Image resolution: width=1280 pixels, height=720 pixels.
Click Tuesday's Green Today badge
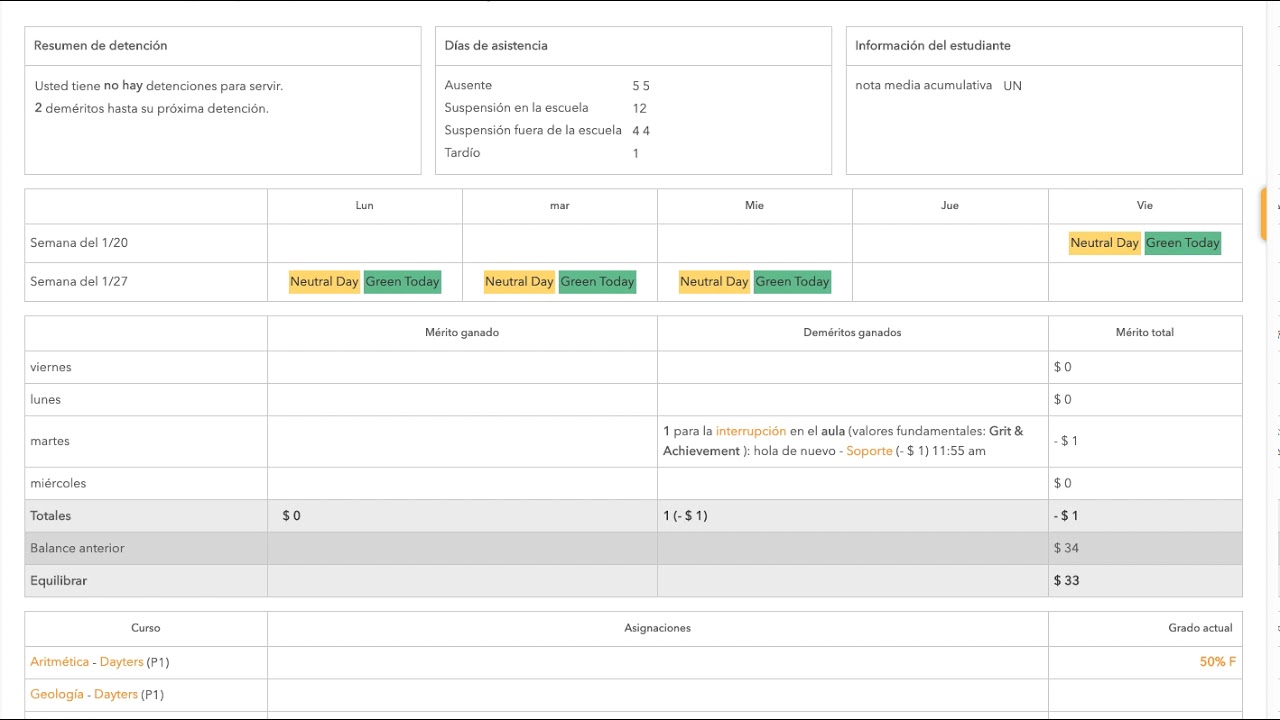point(597,282)
